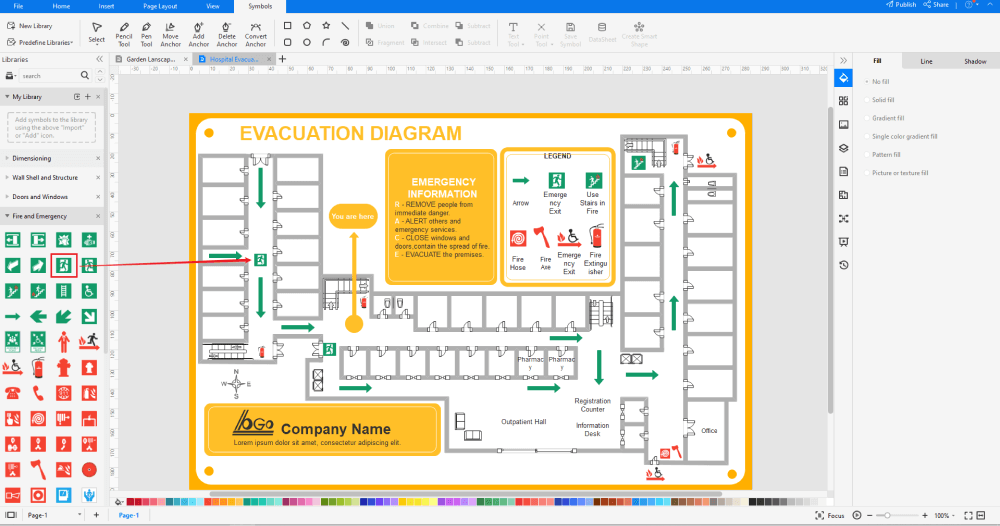Open the Predefine Libraries dropdown
The height and width of the screenshot is (526, 1000).
point(41,43)
